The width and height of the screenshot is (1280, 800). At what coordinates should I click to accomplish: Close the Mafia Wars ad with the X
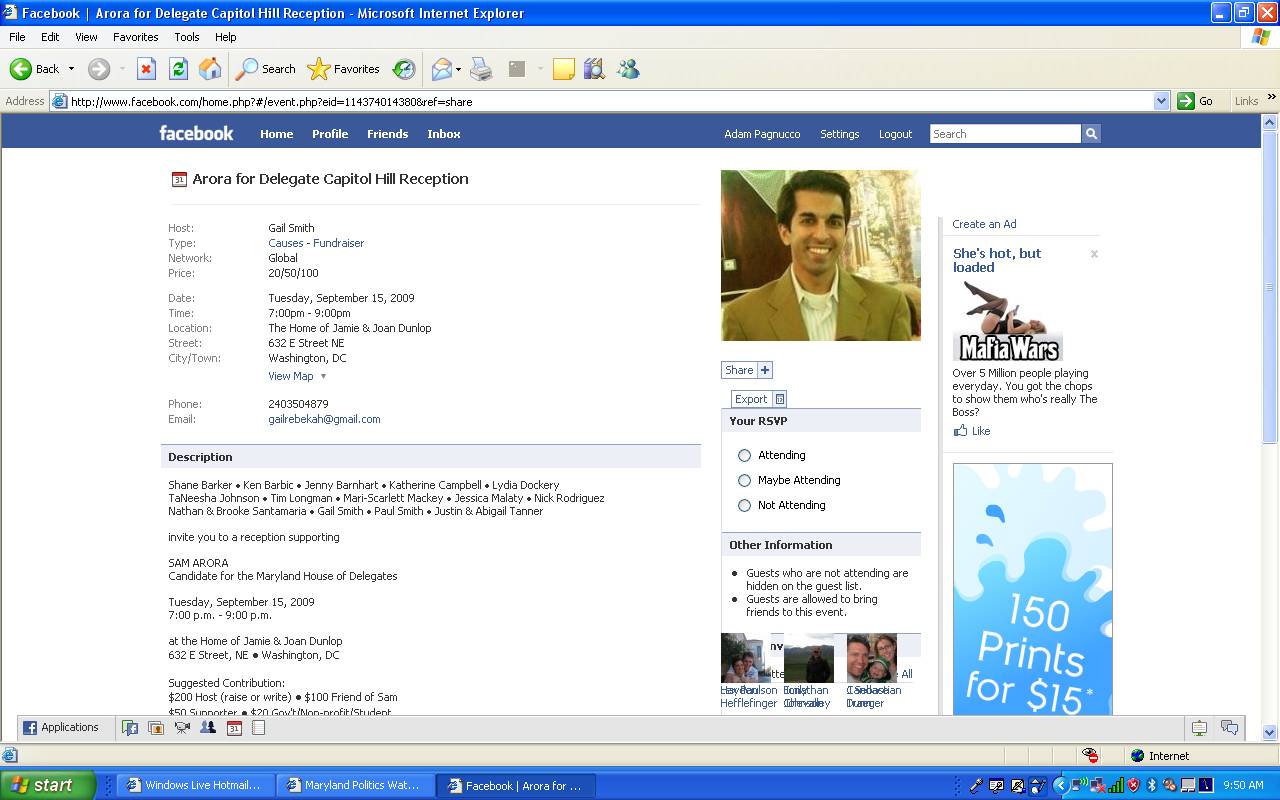click(1094, 254)
